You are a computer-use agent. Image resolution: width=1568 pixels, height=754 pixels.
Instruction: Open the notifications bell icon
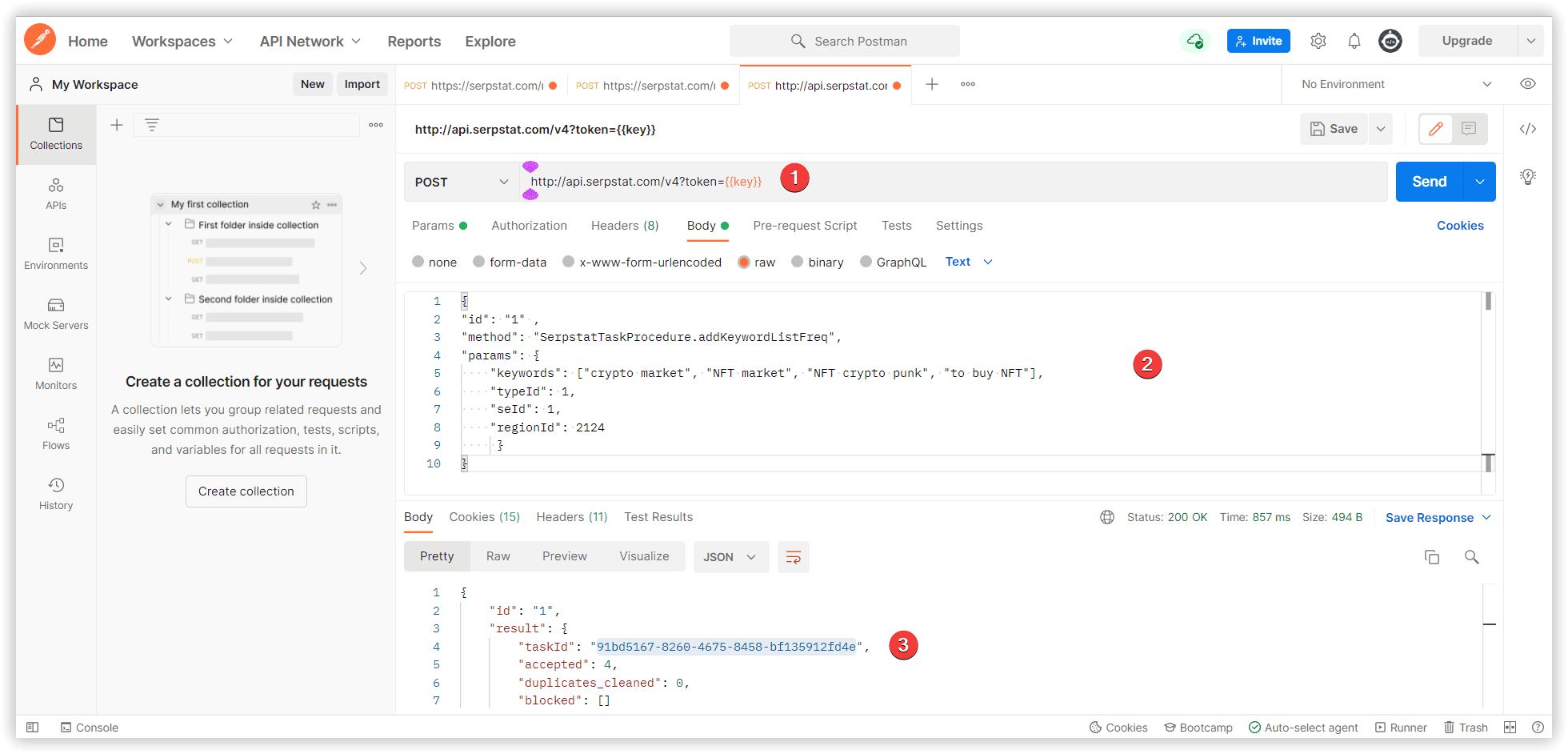(1354, 41)
